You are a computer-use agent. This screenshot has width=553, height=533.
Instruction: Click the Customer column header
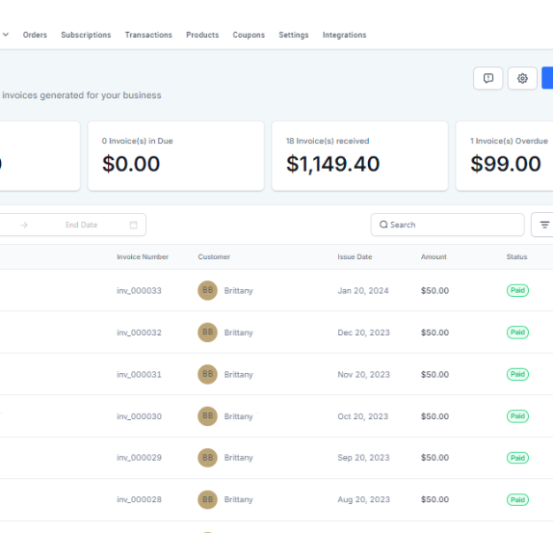[x=214, y=257]
